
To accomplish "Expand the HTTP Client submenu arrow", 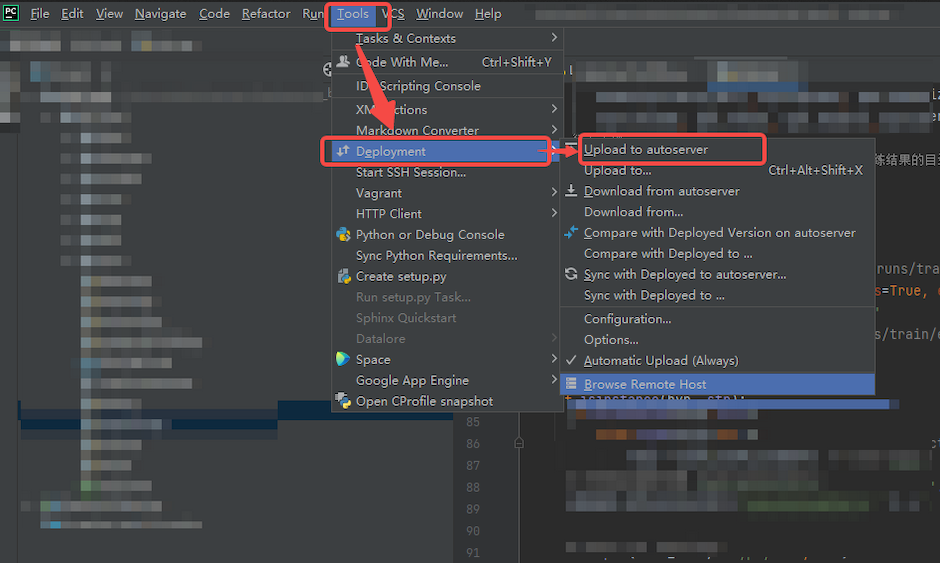I will [x=554, y=213].
